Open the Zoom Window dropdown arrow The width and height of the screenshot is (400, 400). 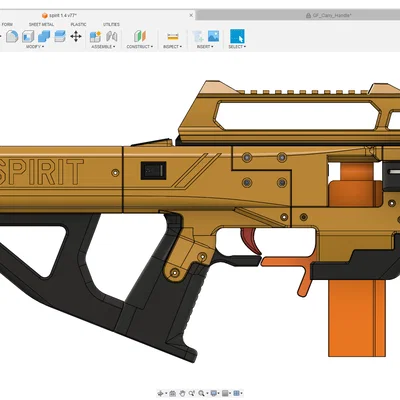point(207,393)
